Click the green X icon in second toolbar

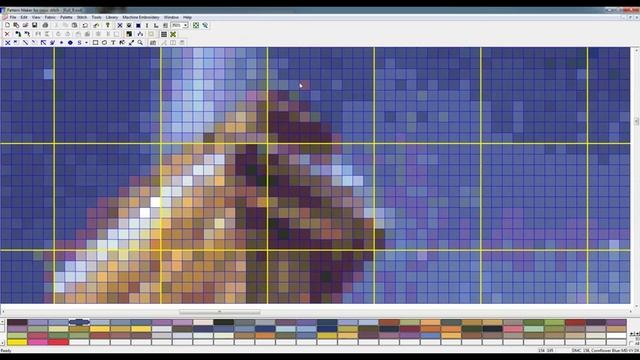[x=173, y=34]
